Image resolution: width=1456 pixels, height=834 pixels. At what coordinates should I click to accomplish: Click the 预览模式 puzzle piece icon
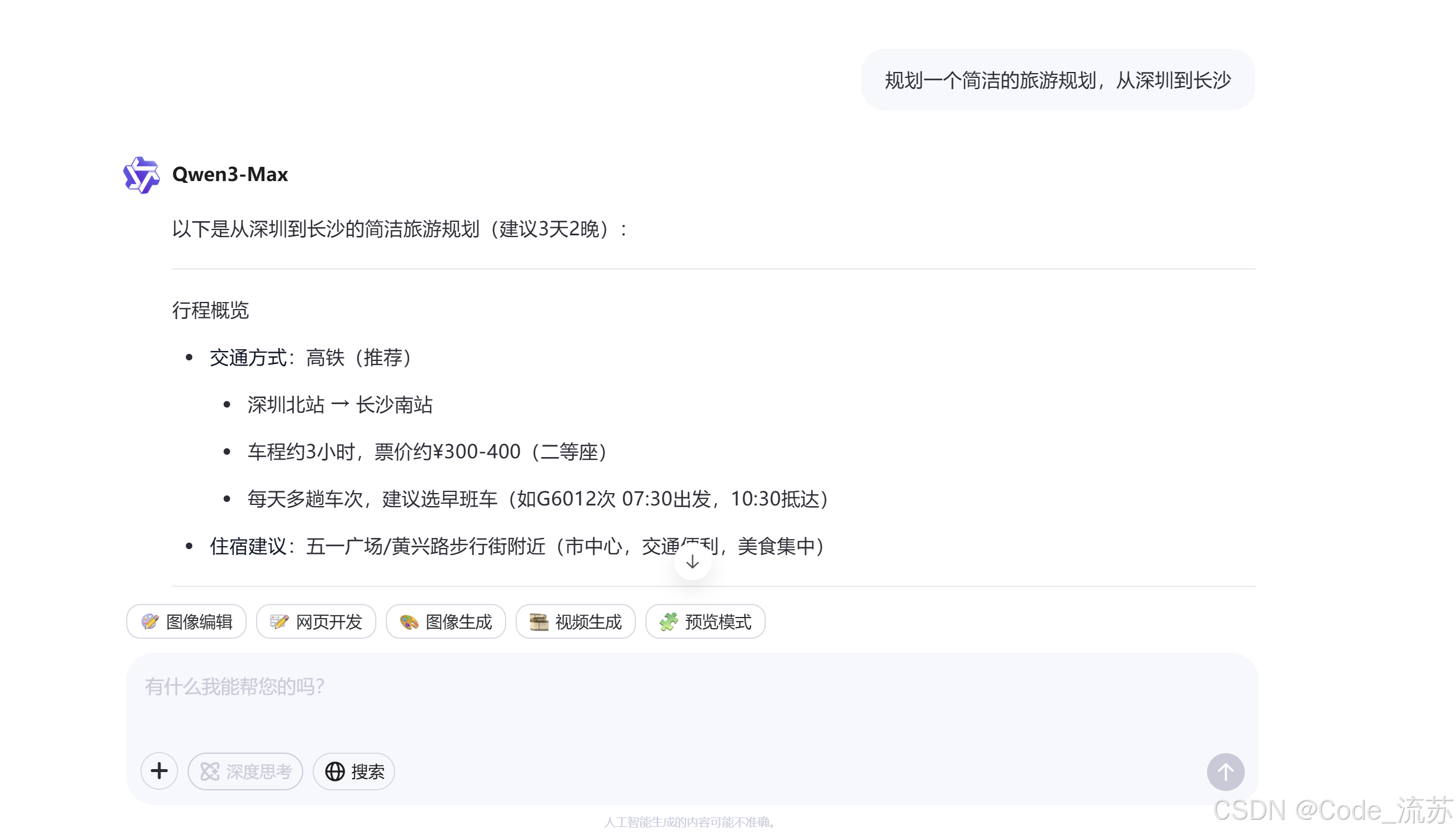(668, 622)
